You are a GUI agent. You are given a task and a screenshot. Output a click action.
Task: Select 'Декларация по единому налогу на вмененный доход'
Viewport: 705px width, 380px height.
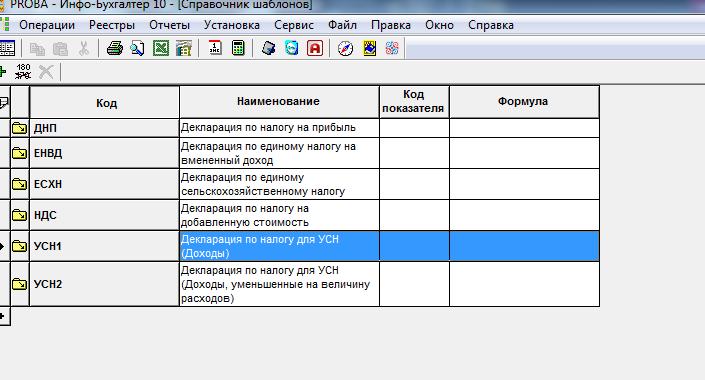tap(279, 153)
